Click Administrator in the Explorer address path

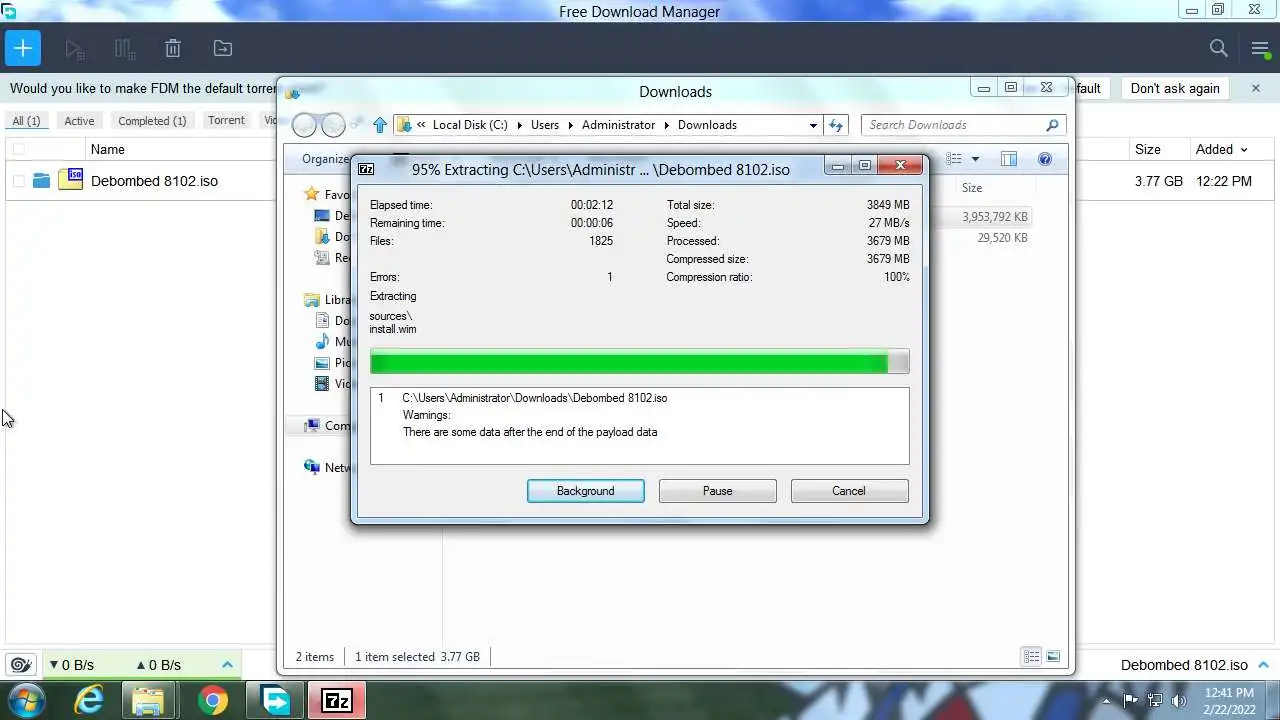pyautogui.click(x=618, y=125)
